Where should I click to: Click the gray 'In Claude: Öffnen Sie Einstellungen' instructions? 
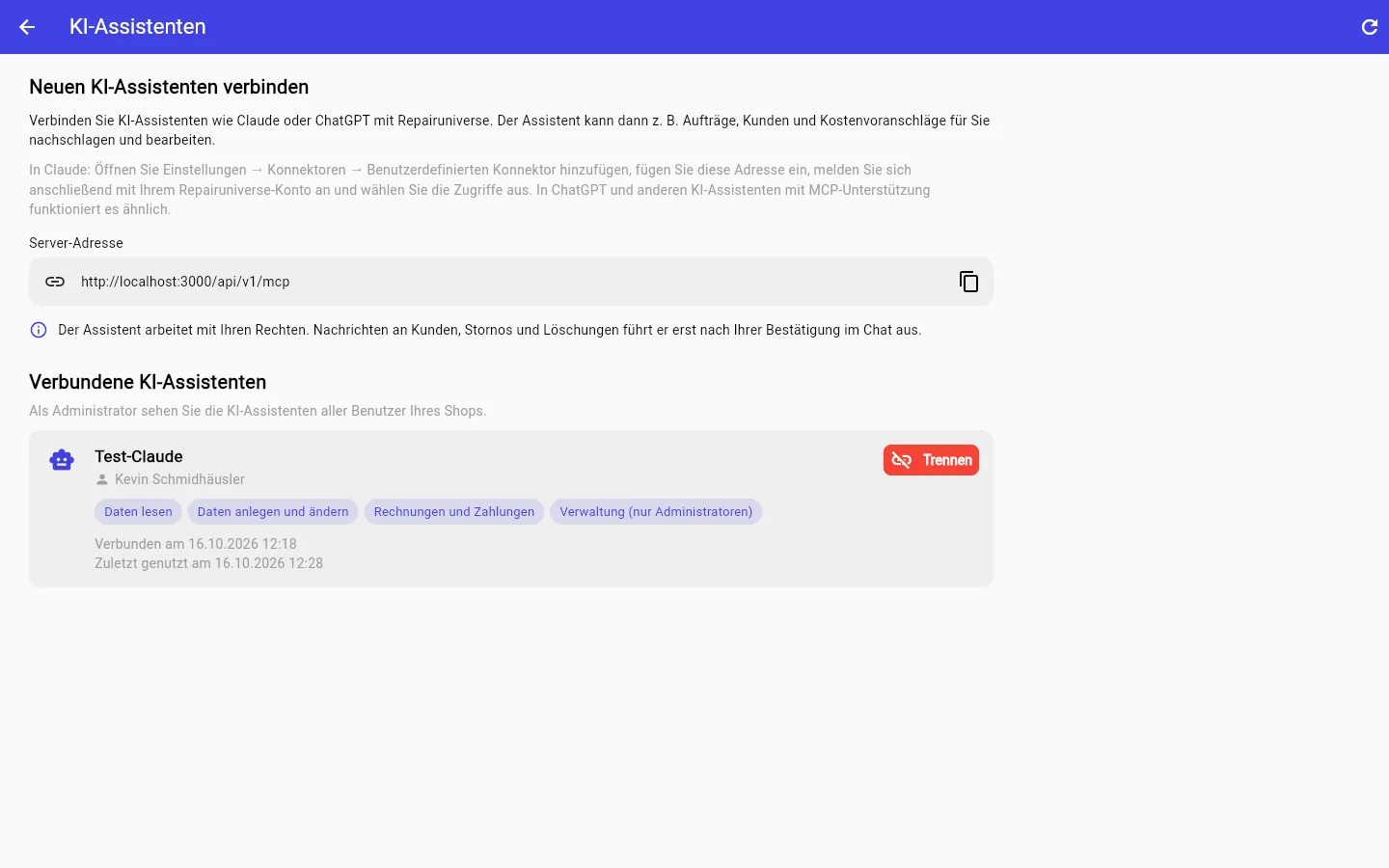[x=479, y=189]
